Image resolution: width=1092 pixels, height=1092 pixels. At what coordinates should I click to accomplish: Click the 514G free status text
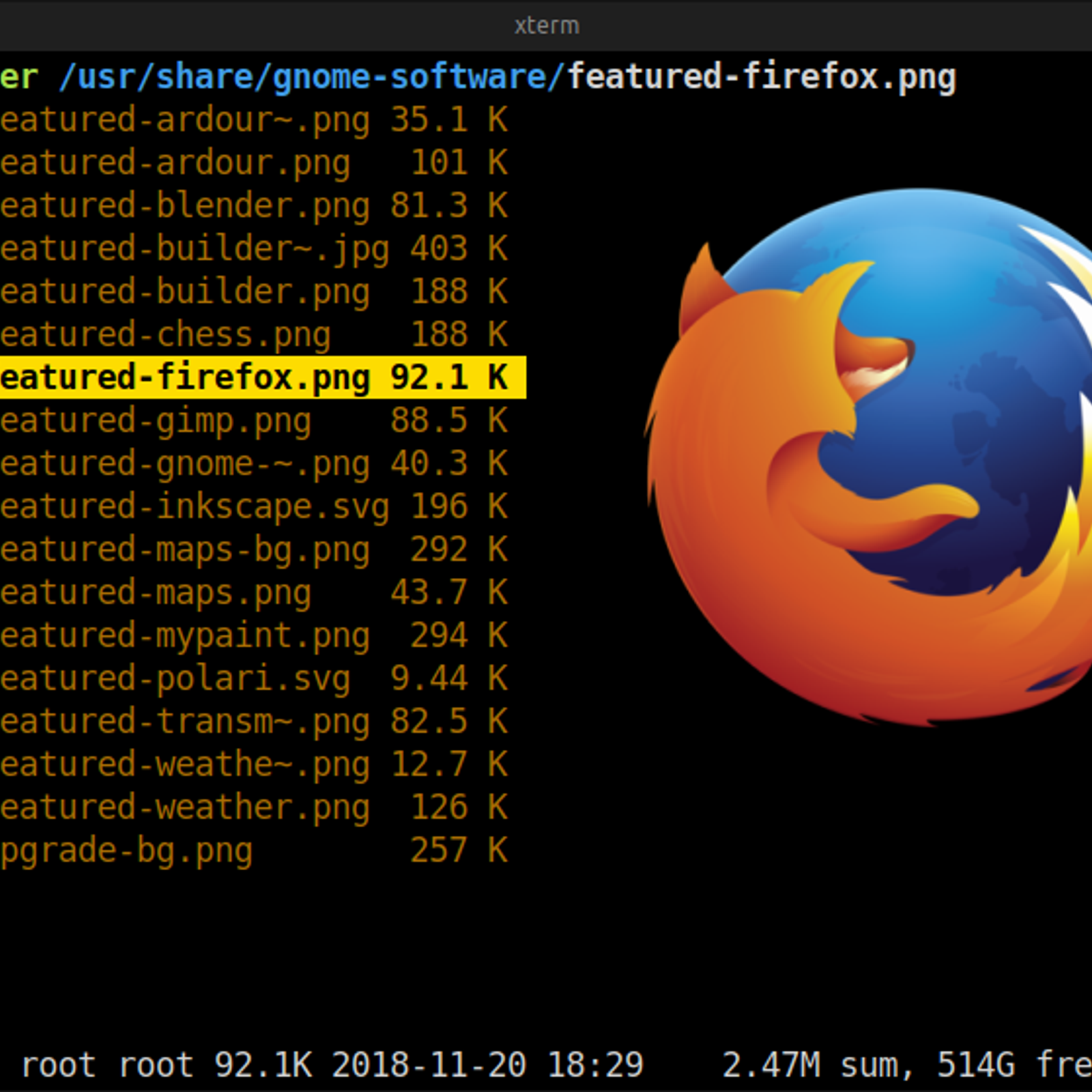1014,1065
